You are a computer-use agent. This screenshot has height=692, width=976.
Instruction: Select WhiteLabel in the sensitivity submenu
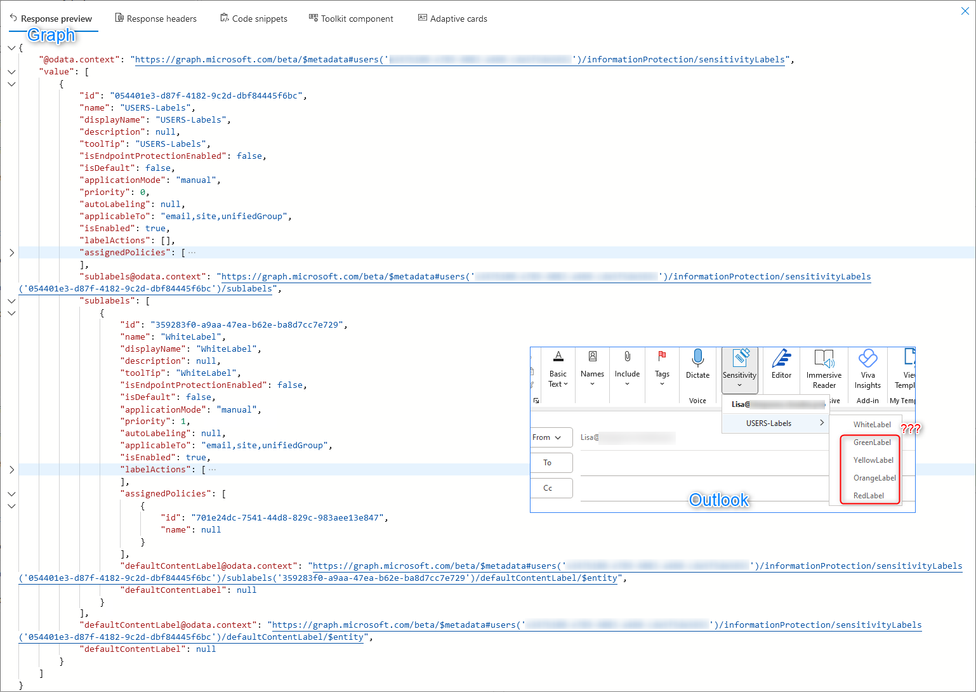(x=871, y=424)
